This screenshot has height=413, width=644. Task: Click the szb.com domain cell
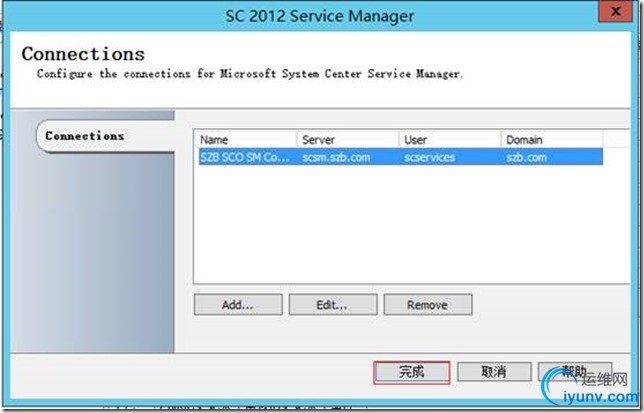[x=527, y=157]
